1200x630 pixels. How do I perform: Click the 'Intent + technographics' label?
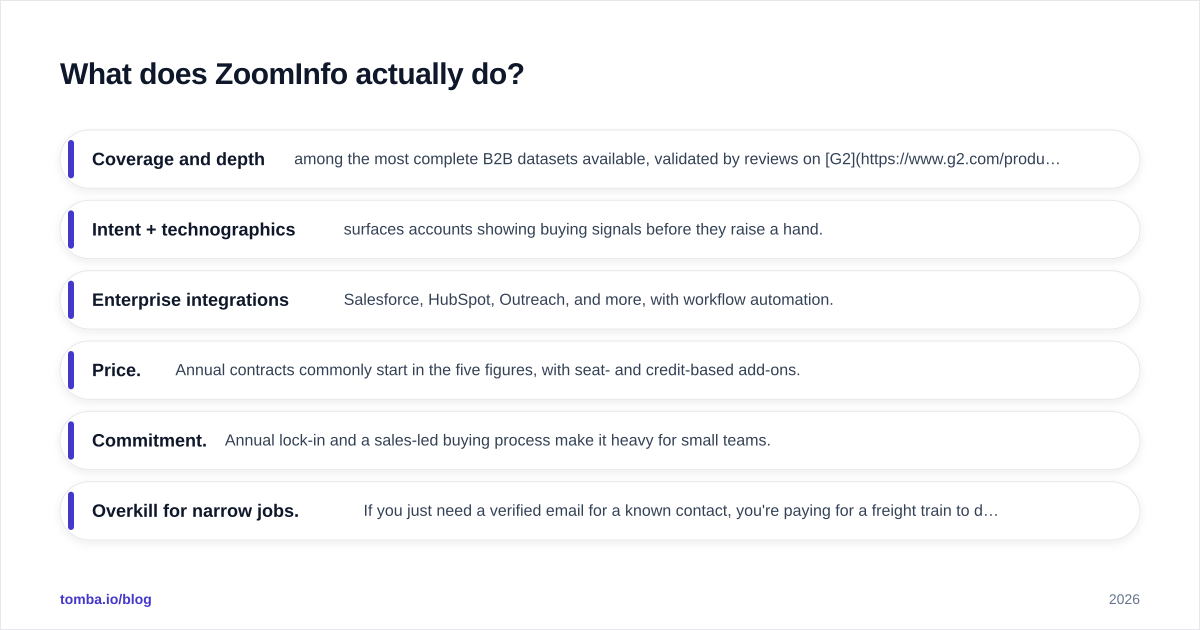(x=194, y=229)
